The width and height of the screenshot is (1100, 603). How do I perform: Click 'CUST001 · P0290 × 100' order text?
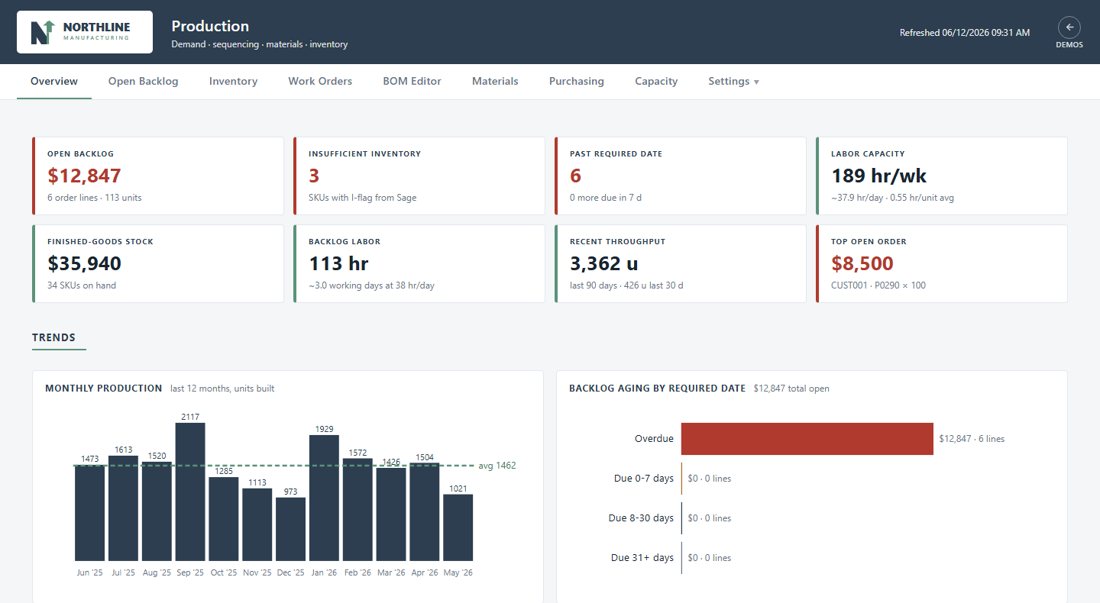878,285
